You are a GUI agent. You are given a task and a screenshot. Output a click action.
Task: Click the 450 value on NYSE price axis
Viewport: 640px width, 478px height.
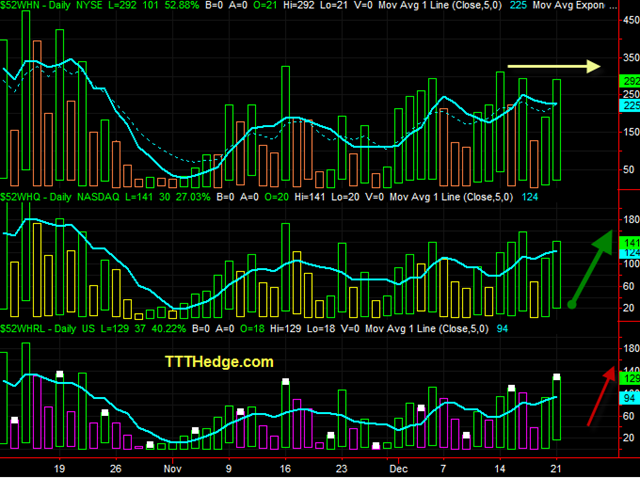point(631,20)
